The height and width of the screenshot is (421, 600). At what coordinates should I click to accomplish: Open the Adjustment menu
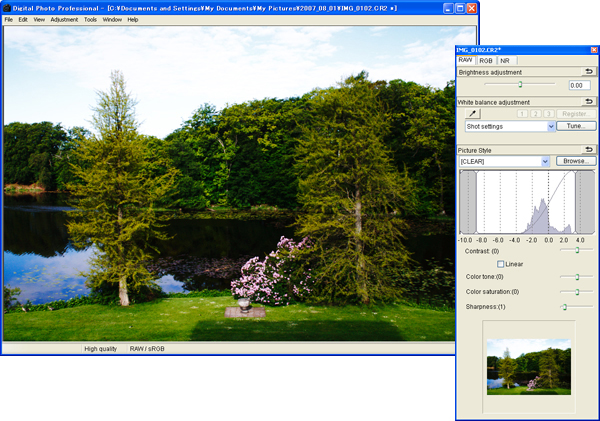pyautogui.click(x=64, y=19)
